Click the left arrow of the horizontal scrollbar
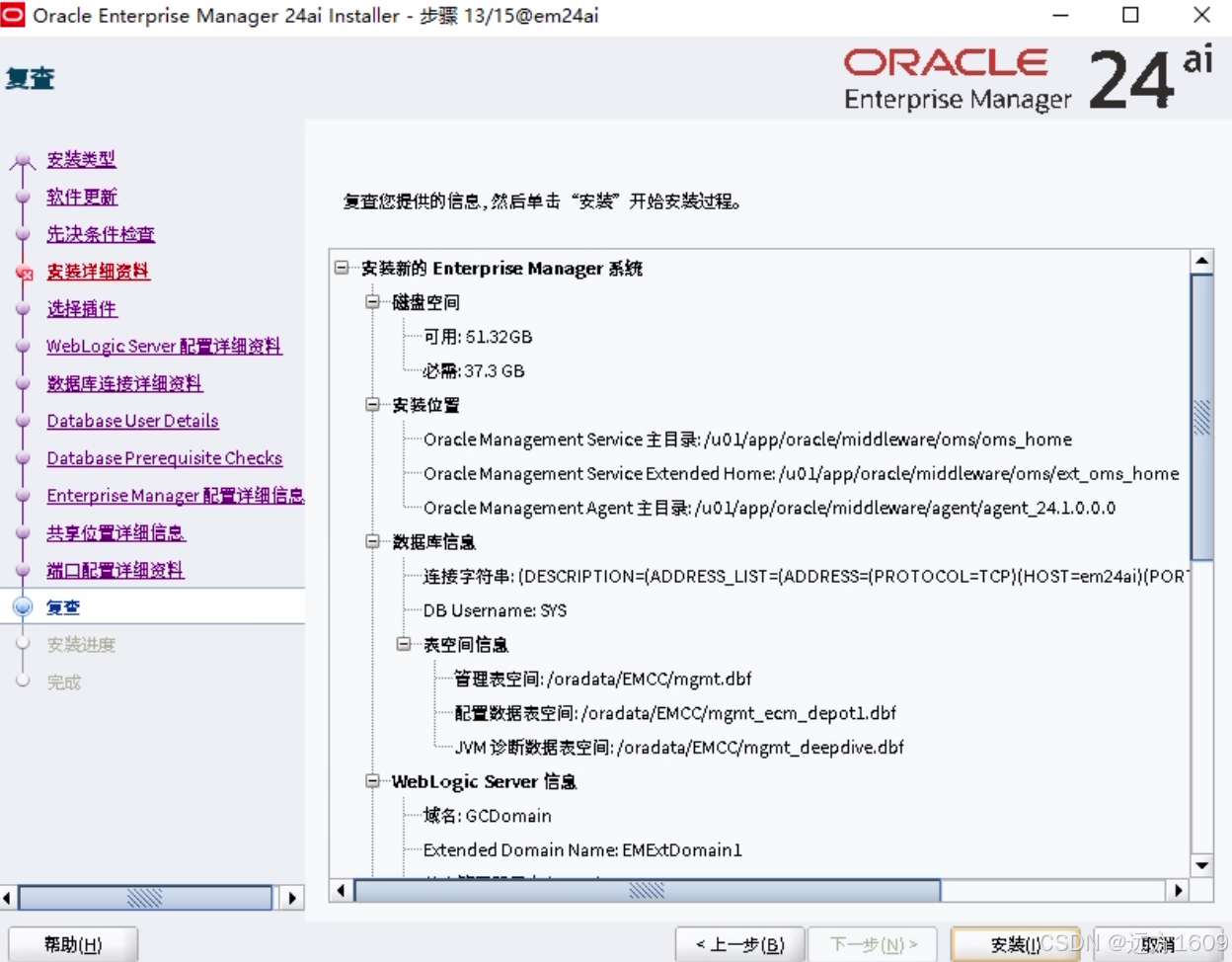The width and height of the screenshot is (1232, 962). pyautogui.click(x=341, y=890)
